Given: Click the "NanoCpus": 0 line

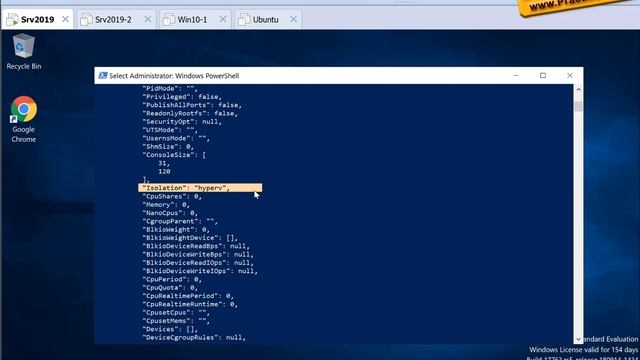Looking at the screenshot, I should point(170,213).
